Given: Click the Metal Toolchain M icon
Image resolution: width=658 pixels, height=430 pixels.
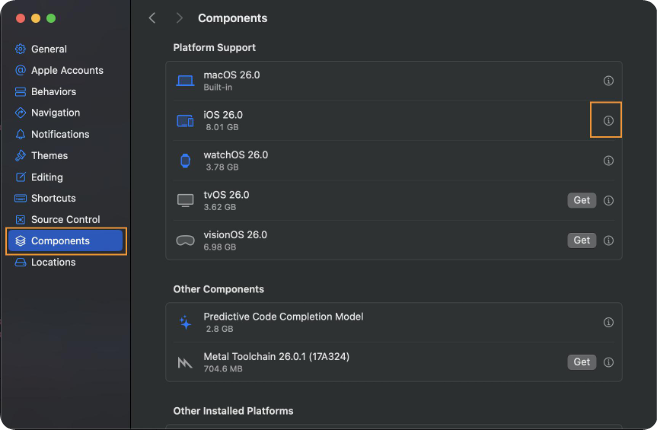Looking at the screenshot, I should [x=185, y=362].
